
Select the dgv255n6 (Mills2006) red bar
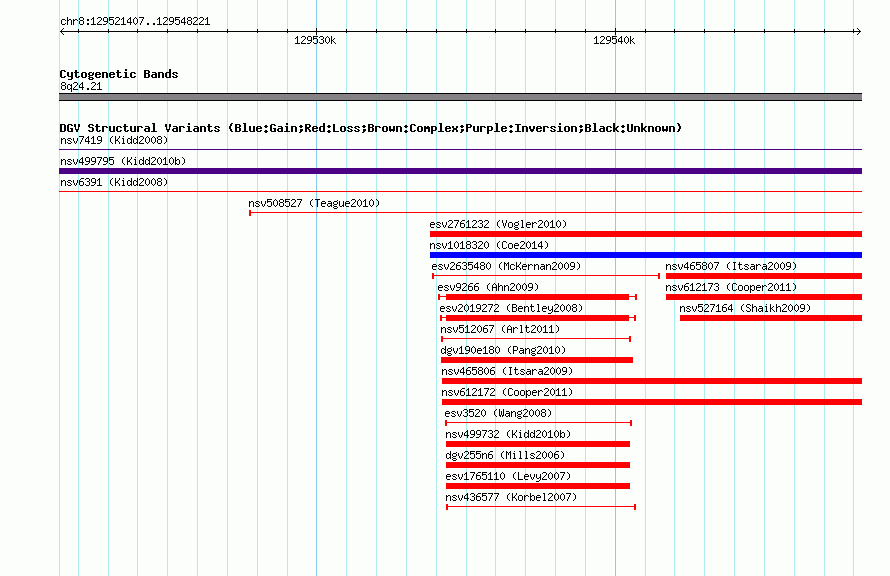coord(538,465)
